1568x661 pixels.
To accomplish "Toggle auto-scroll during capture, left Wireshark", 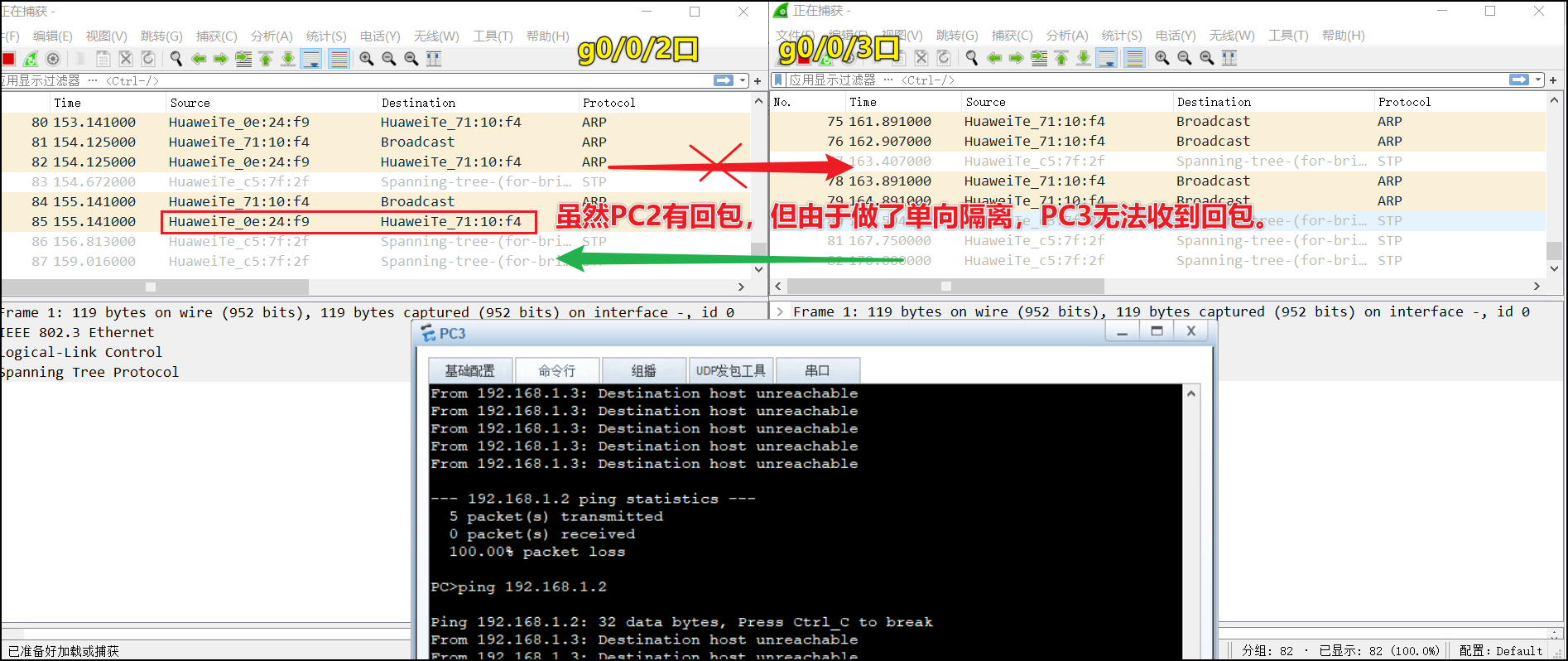I will tap(311, 59).
